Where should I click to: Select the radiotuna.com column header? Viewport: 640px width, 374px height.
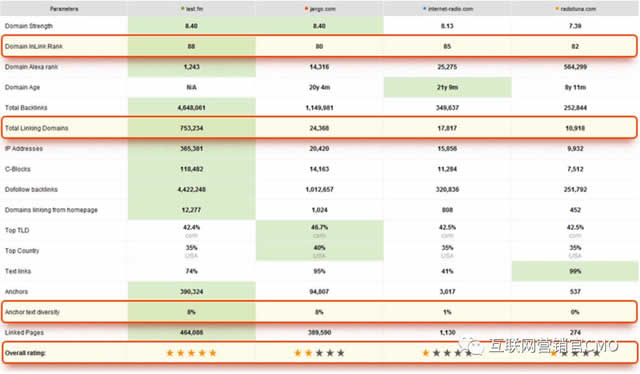coord(578,9)
